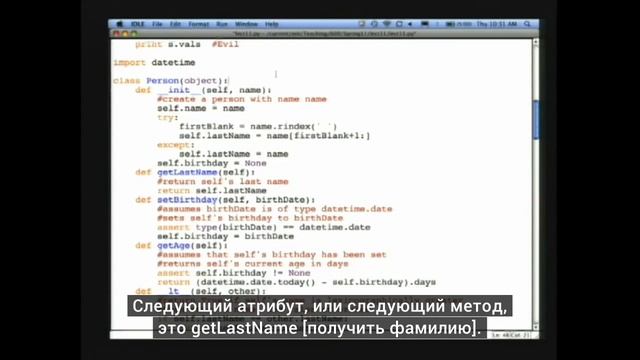Screen dimensions: 640x360
Task: Click 'self.lastName = name' under except
Action: coord(233,154)
